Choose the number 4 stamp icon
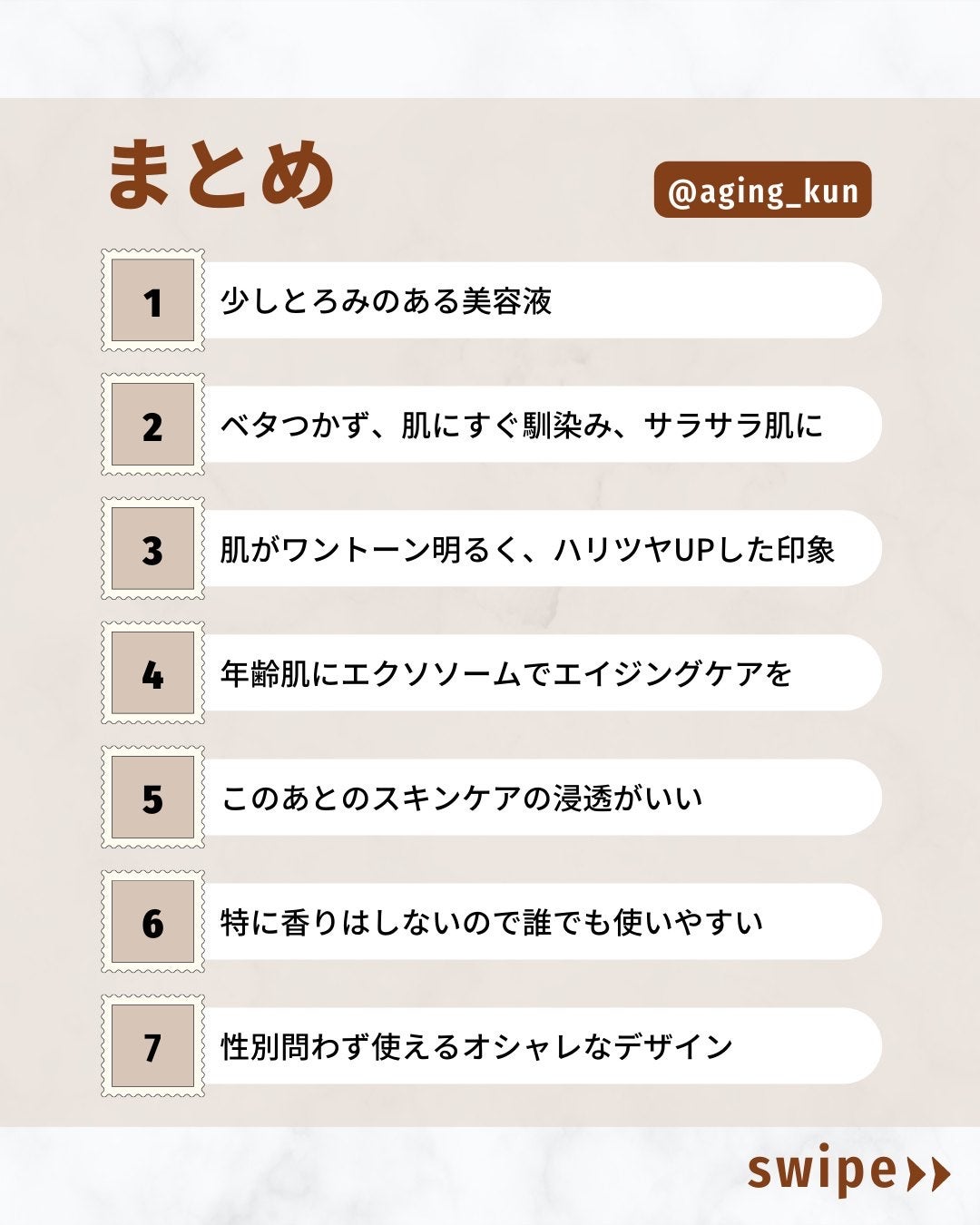This screenshot has height=1225, width=980. (x=152, y=674)
